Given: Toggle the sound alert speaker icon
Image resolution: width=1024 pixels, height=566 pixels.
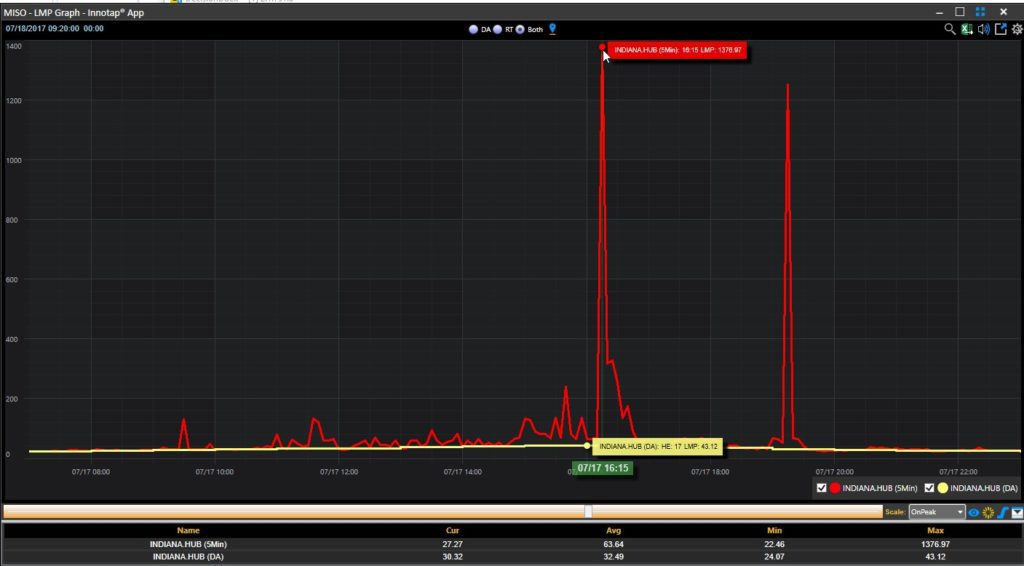Looking at the screenshot, I should pyautogui.click(x=984, y=29).
